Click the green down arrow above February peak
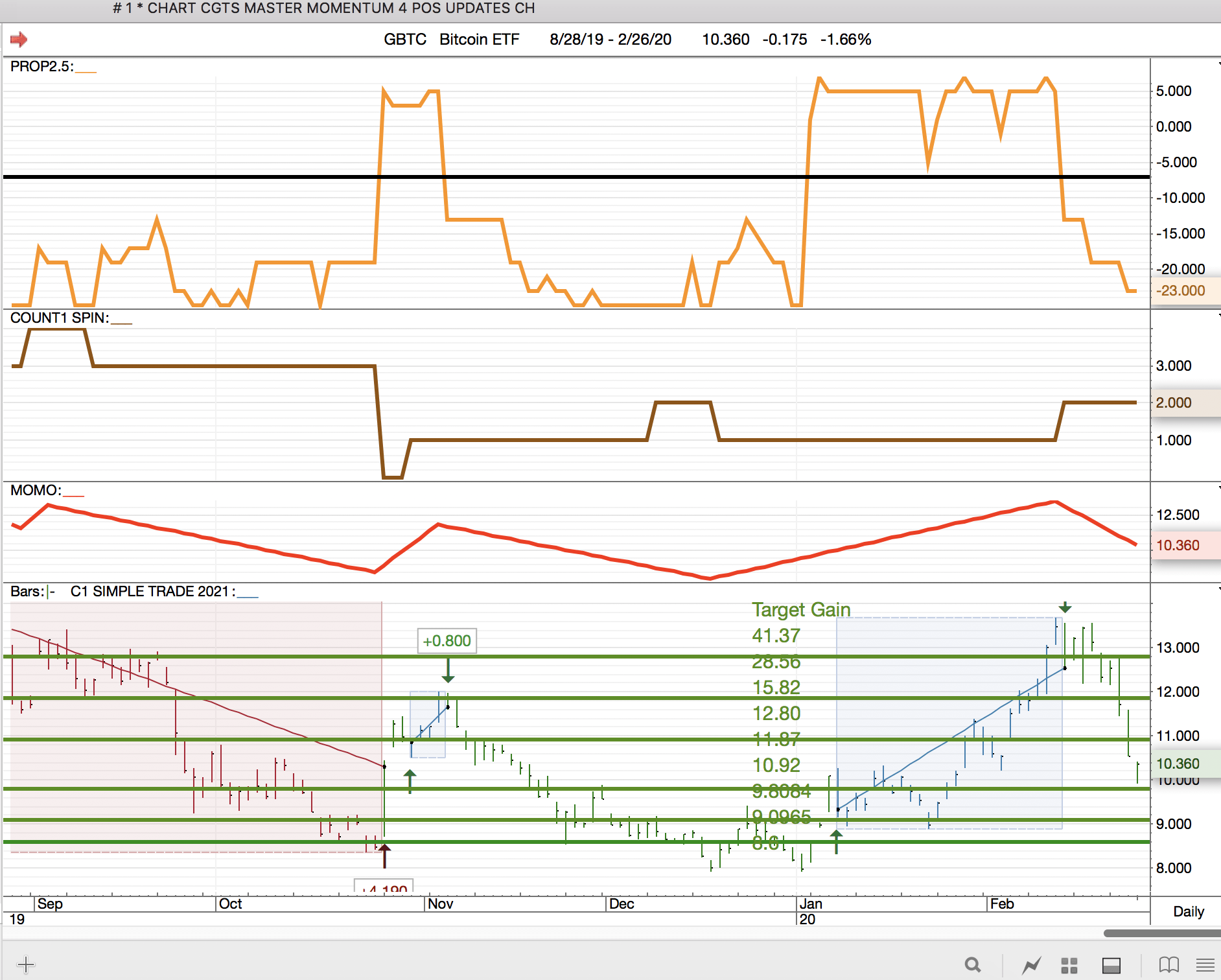Image resolution: width=1221 pixels, height=980 pixels. click(x=1065, y=607)
